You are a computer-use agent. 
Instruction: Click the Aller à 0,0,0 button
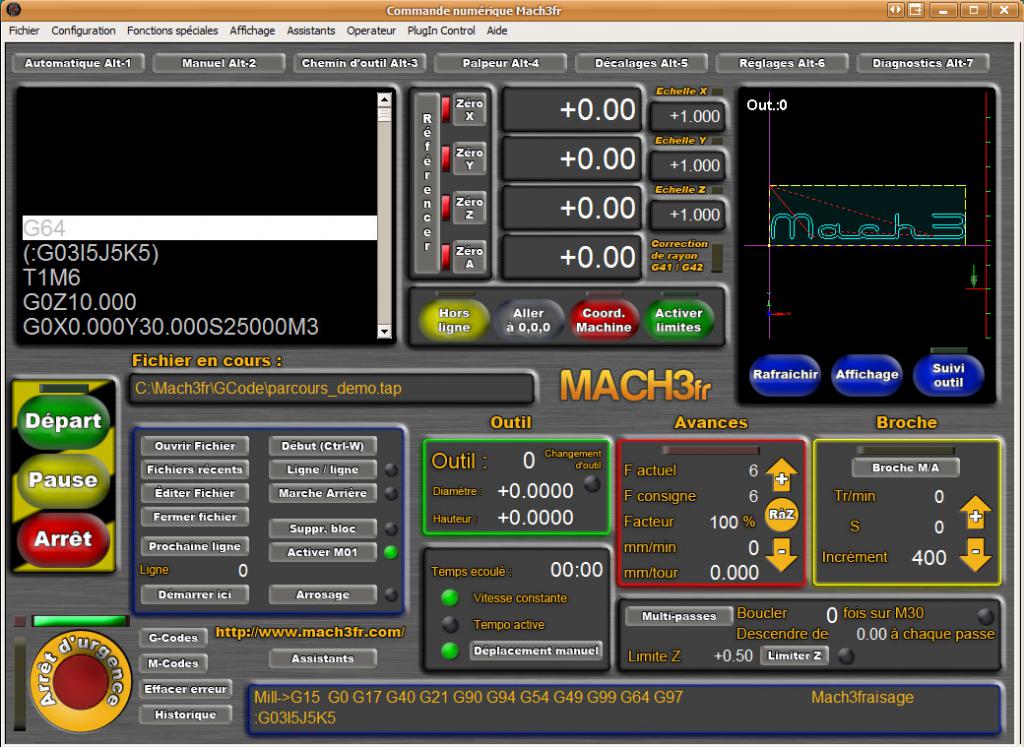pos(528,320)
